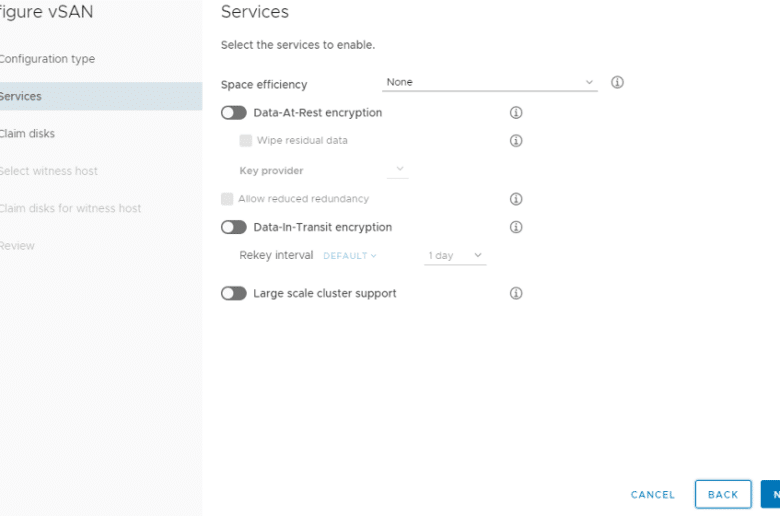Click the BACK button
The image size is (780, 516).
tap(723, 494)
